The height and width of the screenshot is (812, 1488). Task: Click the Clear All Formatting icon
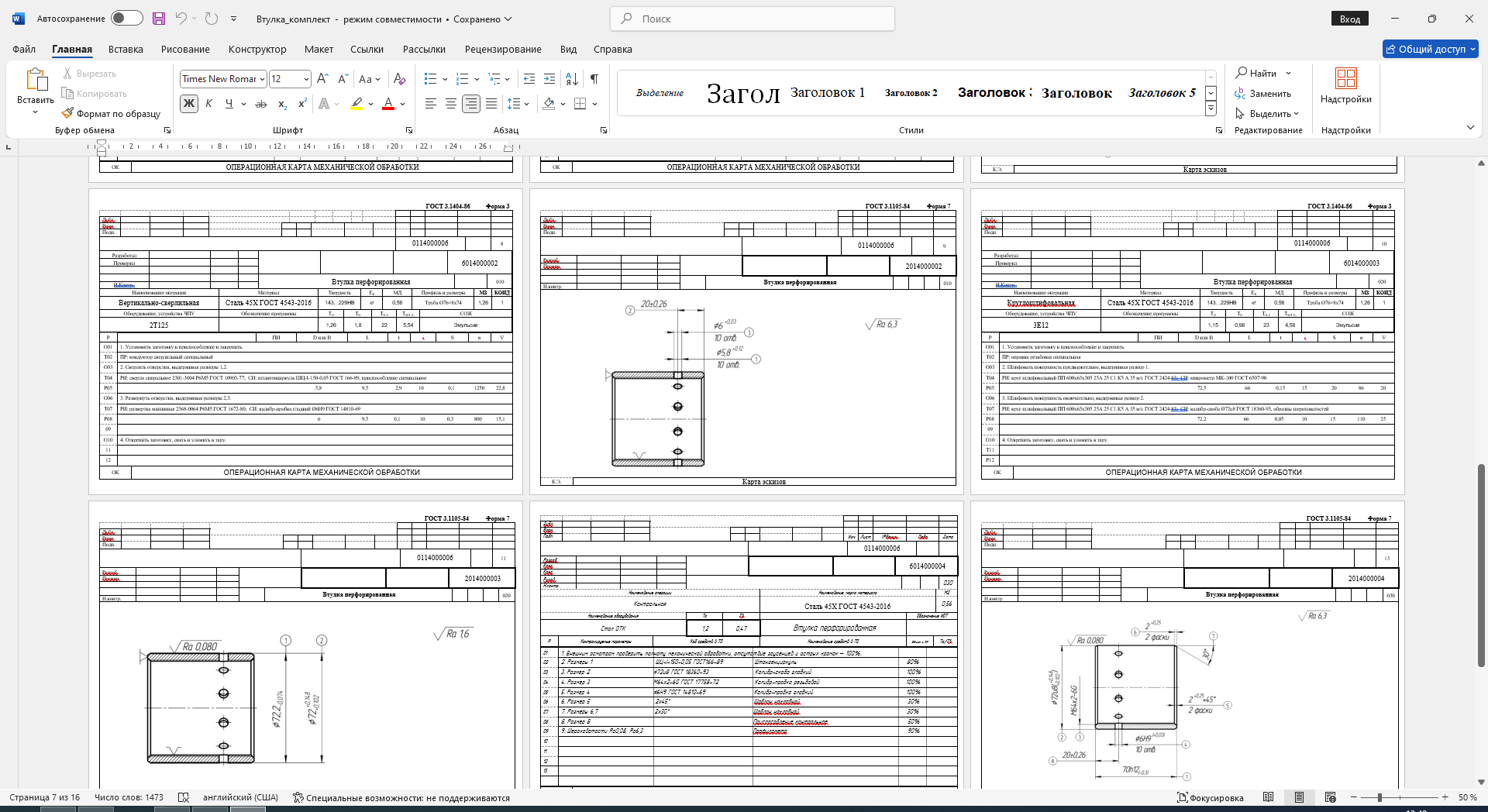(399, 79)
